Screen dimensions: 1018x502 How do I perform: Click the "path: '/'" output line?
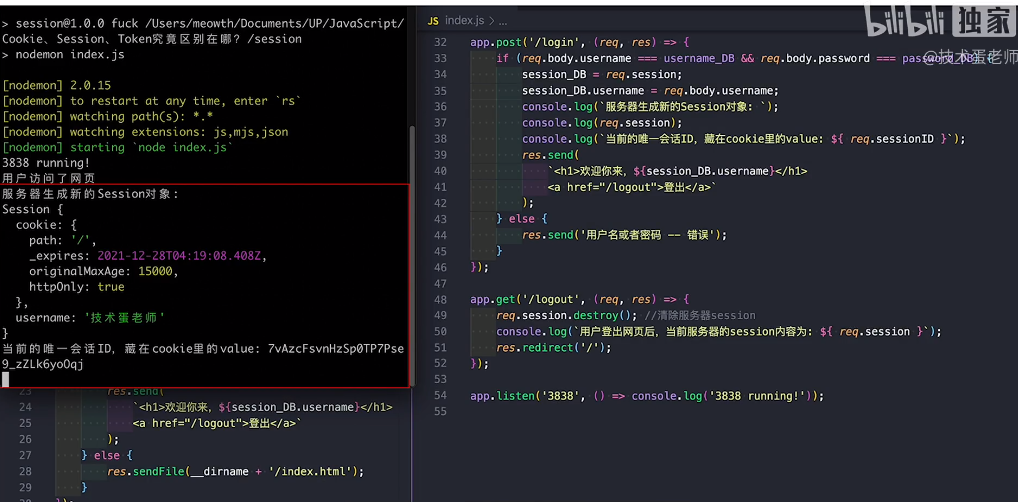(x=63, y=240)
